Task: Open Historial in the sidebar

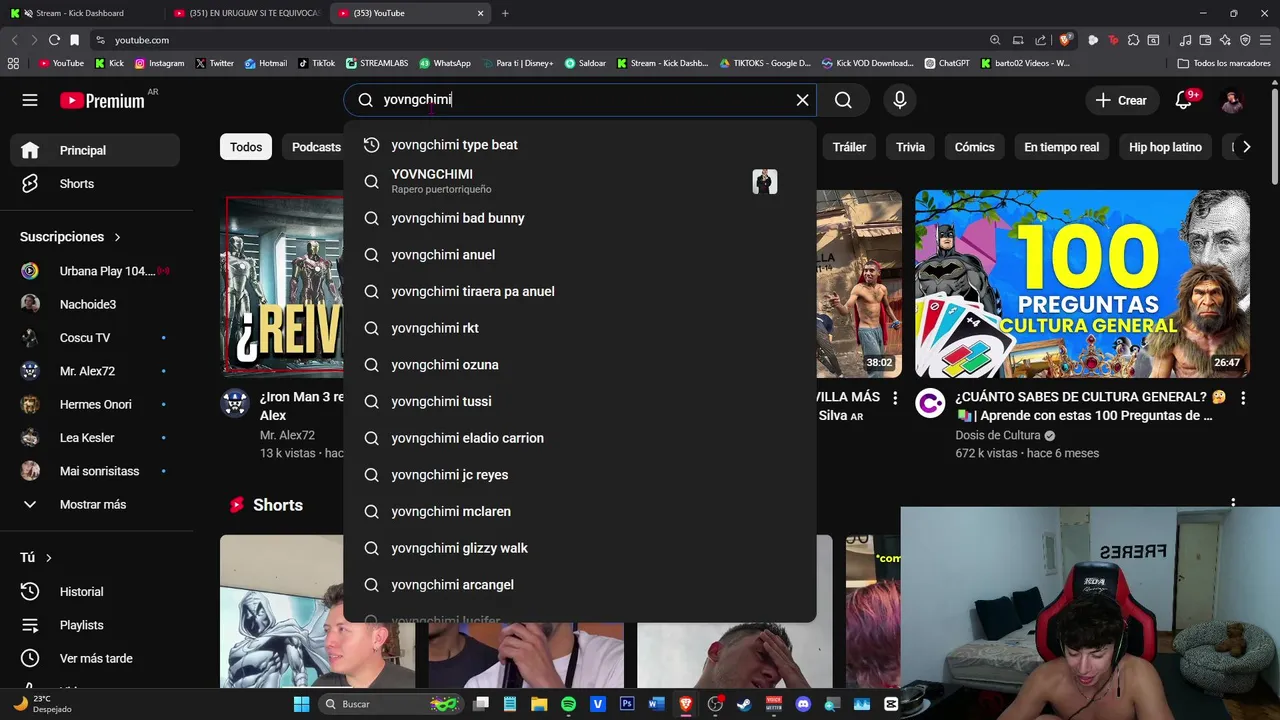Action: (x=95, y=592)
